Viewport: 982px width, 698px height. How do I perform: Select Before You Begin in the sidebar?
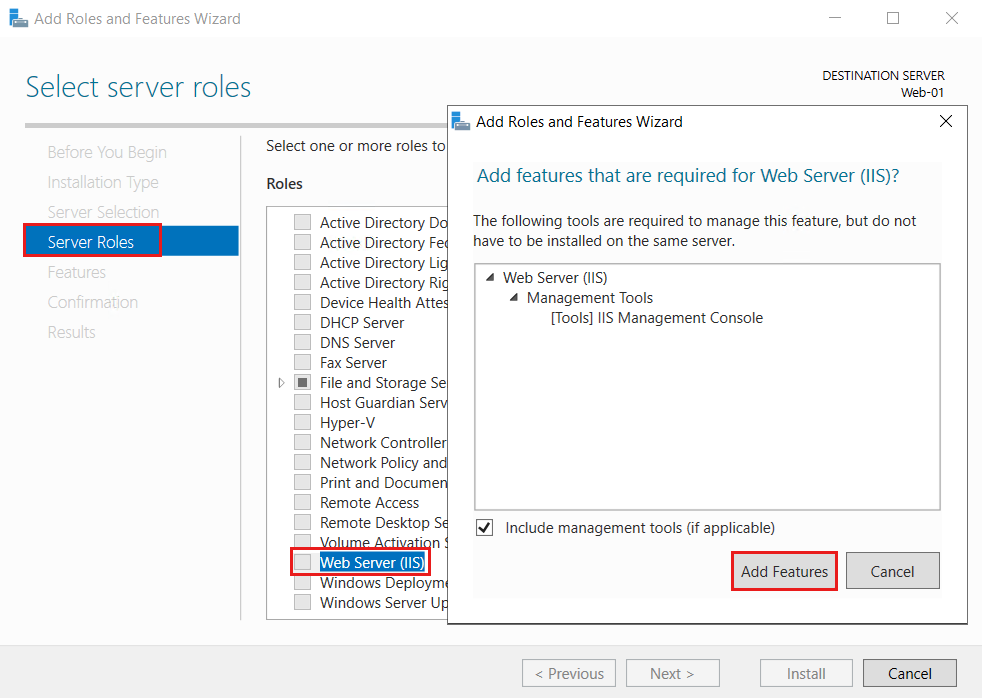pyautogui.click(x=106, y=151)
